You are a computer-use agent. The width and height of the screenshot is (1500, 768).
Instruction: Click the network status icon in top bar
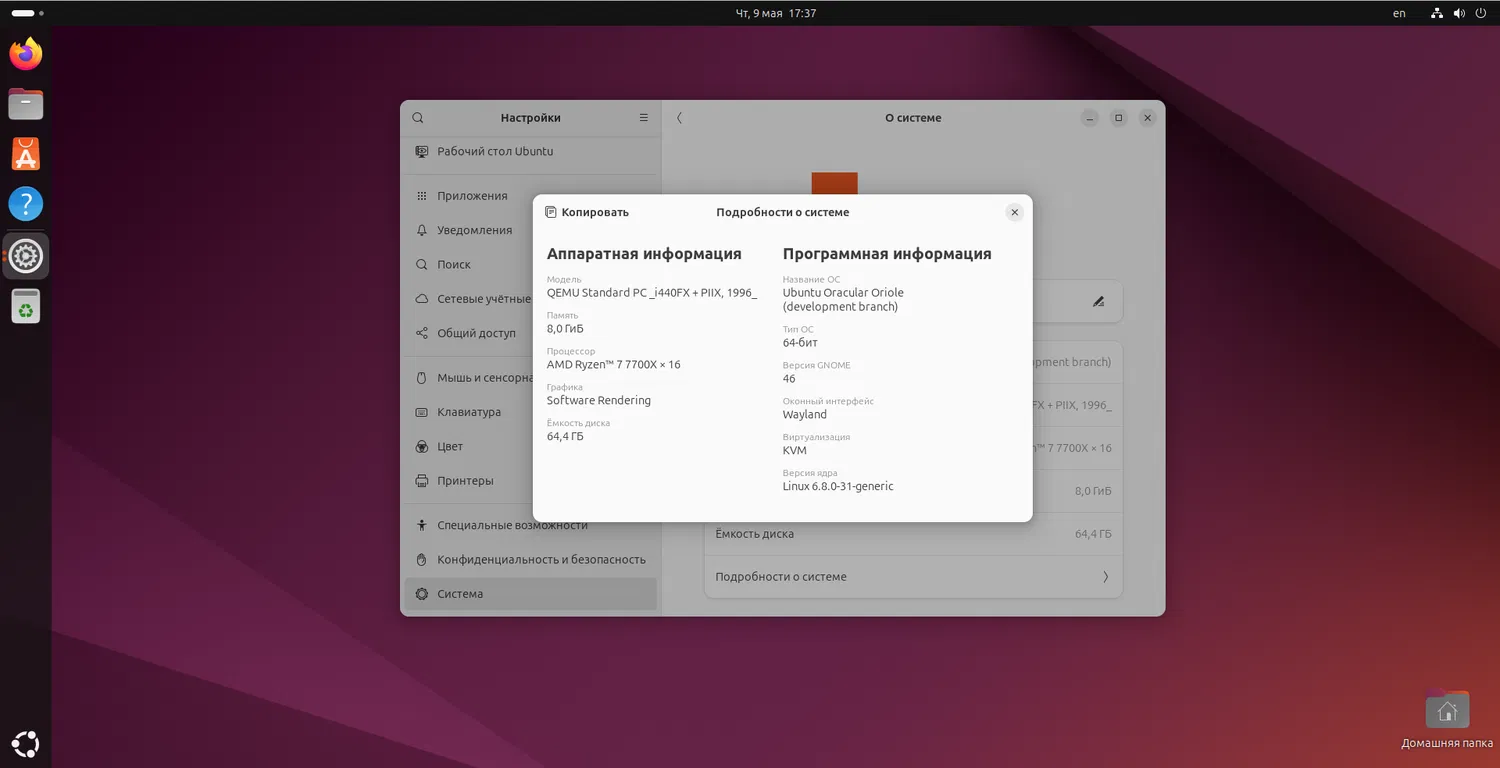click(x=1437, y=13)
